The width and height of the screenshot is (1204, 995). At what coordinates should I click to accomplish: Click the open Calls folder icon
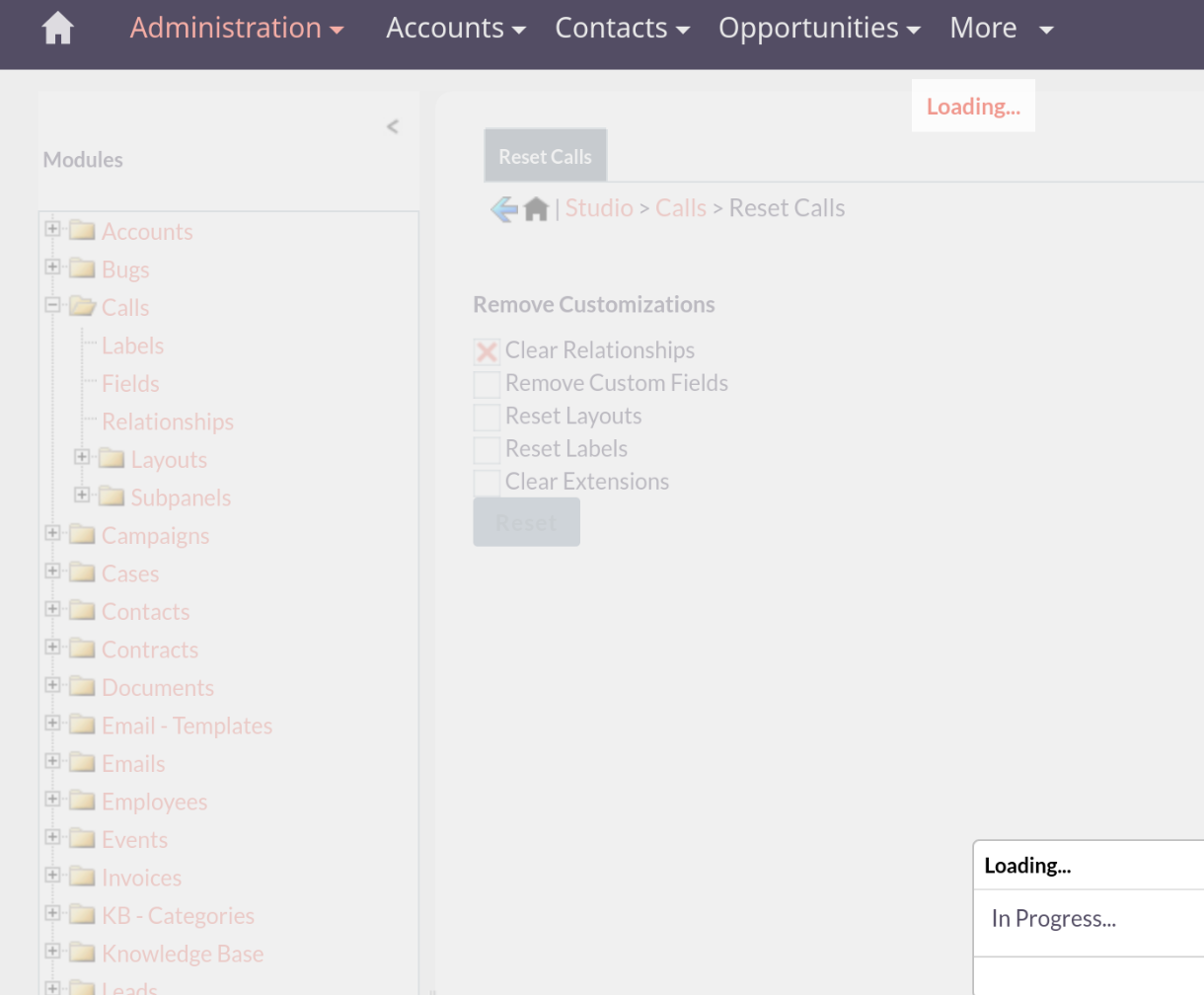(x=83, y=308)
